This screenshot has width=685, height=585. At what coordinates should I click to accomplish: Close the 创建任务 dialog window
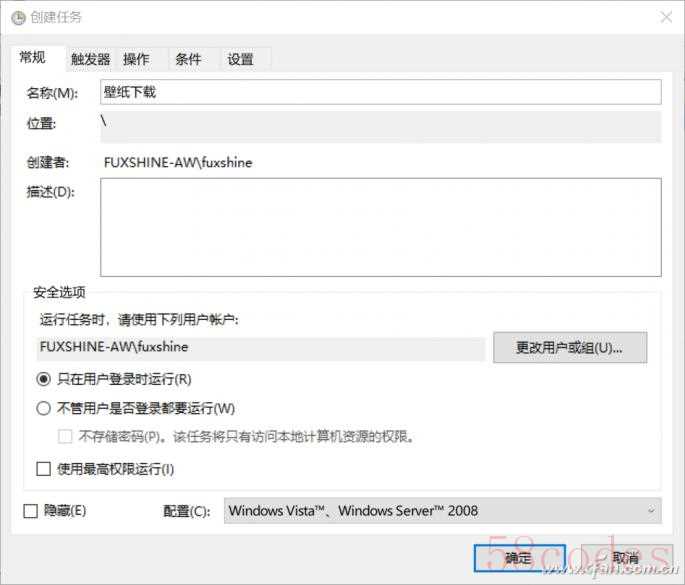[x=666, y=17]
